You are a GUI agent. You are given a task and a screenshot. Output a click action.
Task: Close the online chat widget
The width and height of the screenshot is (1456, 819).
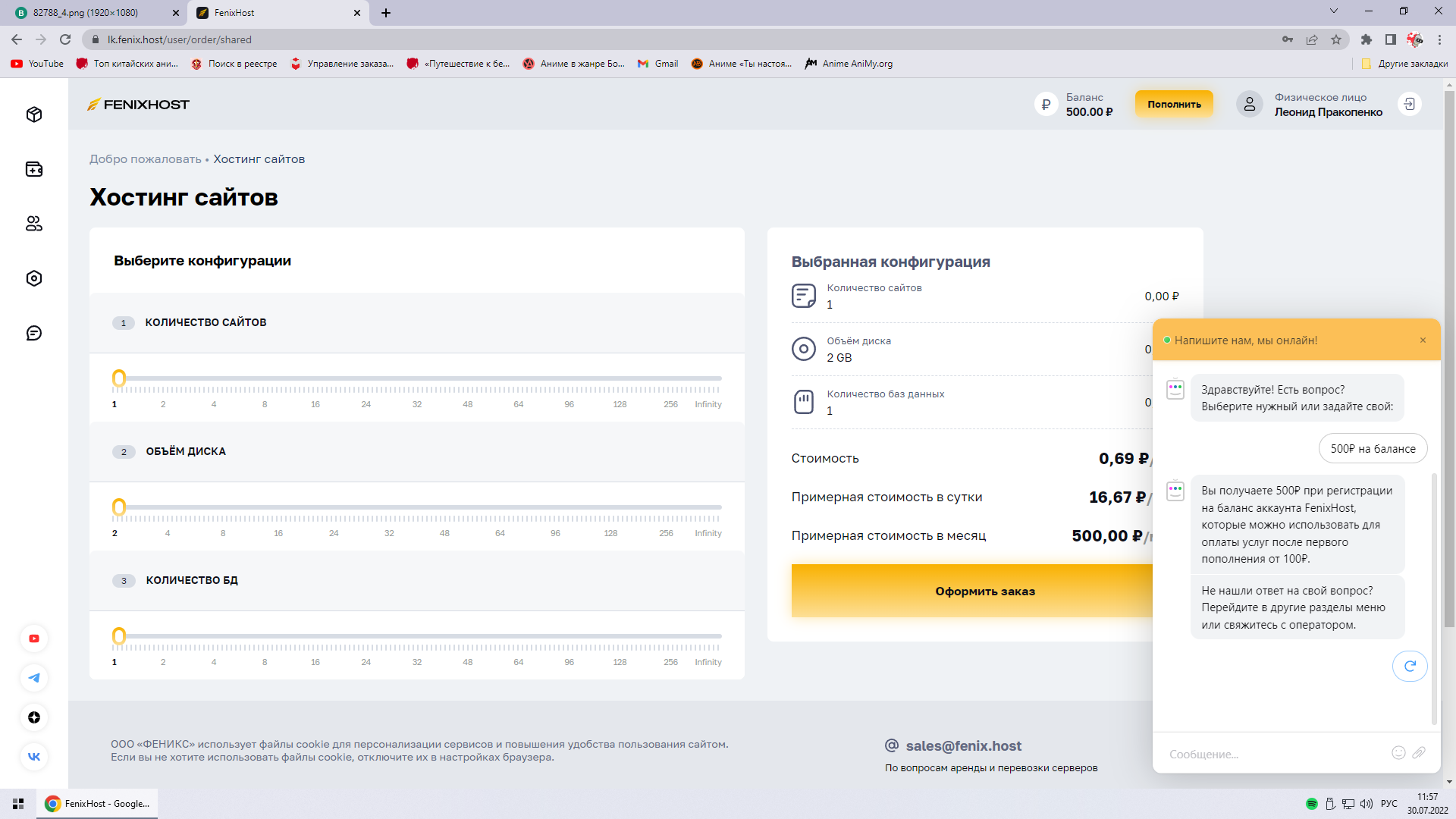tap(1423, 340)
